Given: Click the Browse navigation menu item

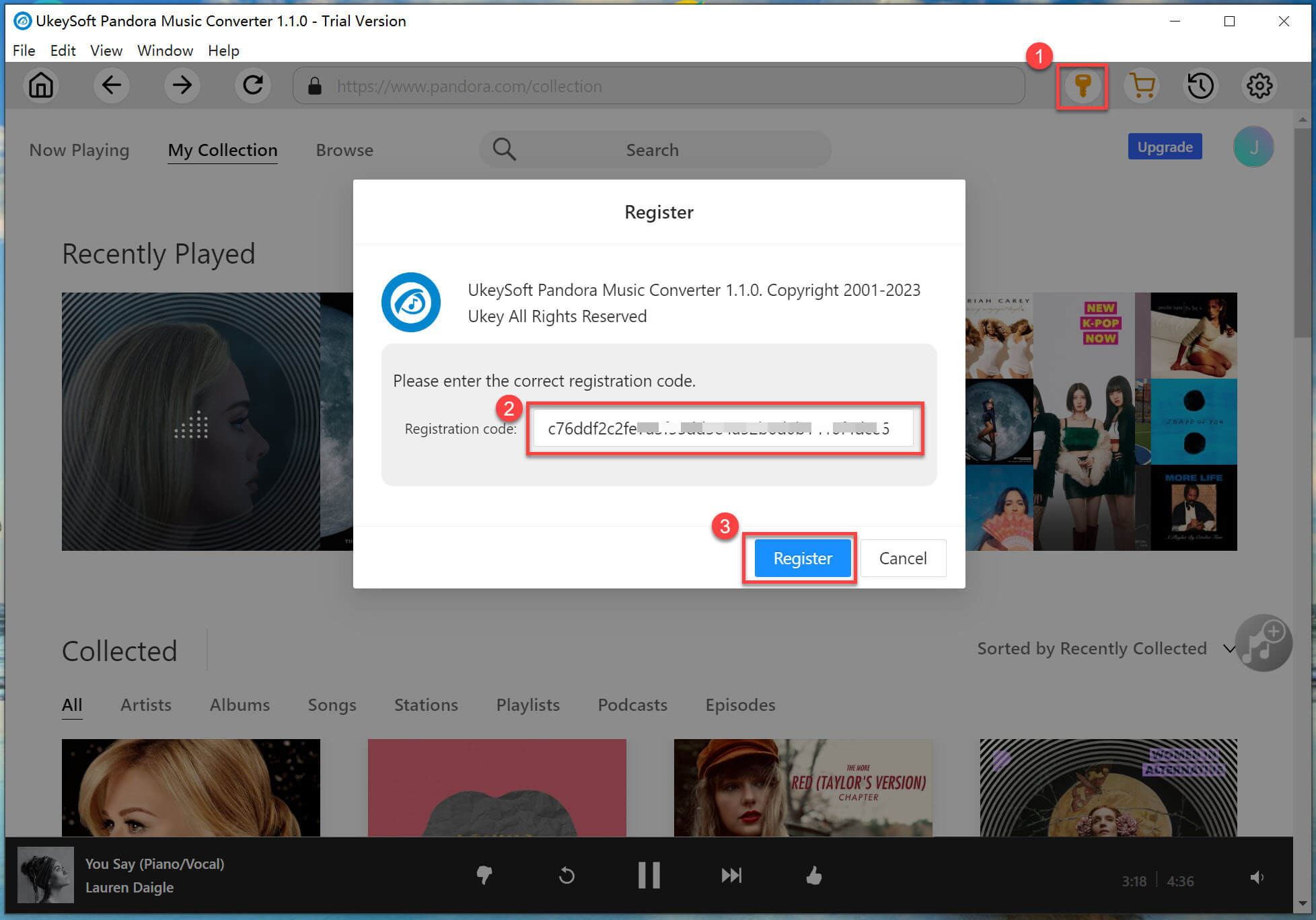Looking at the screenshot, I should 343,150.
